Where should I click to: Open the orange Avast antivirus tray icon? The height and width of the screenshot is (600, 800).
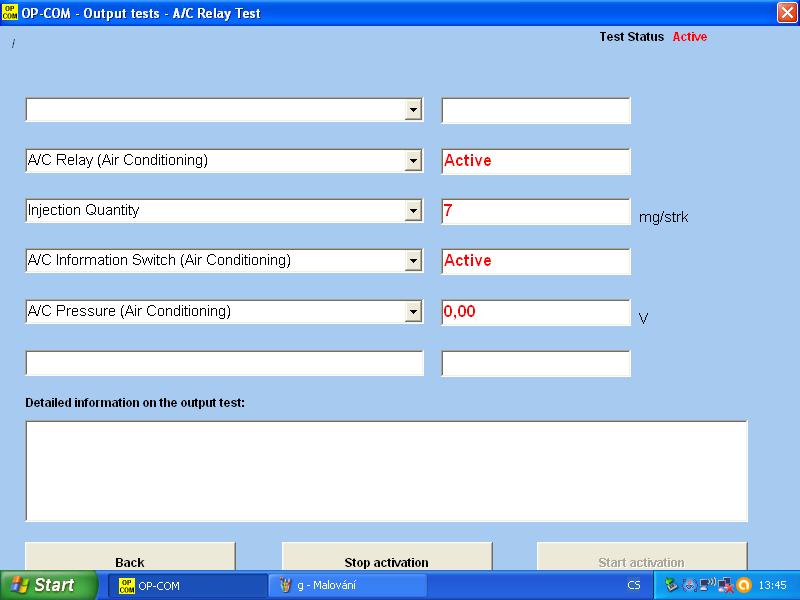pos(743,585)
